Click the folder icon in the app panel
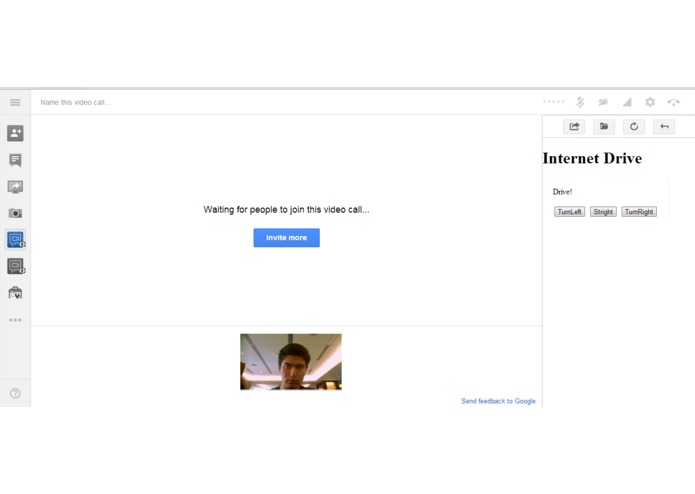This screenshot has height=494, width=695. tap(604, 127)
